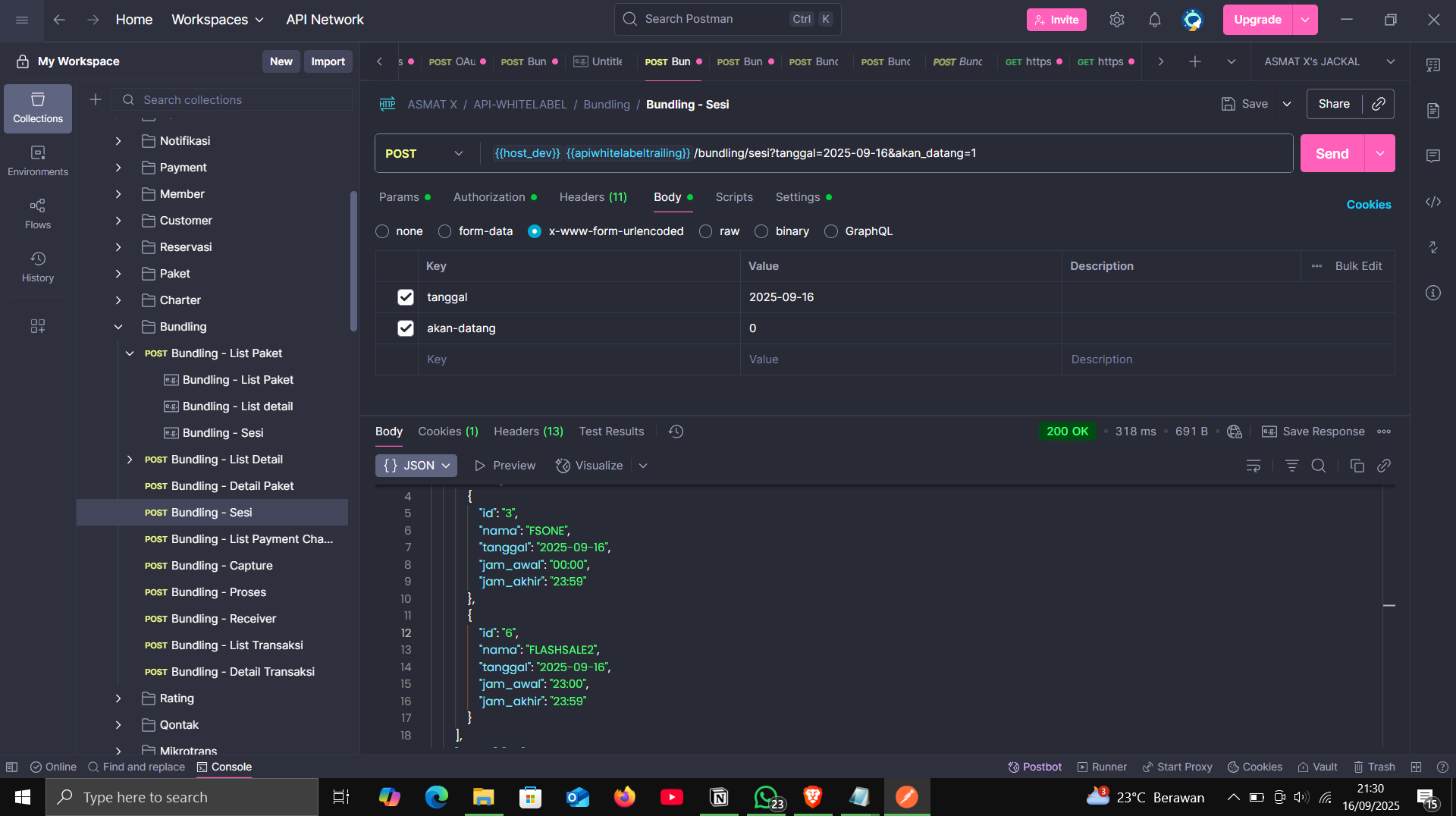
Task: Open the user avatar menu
Action: pyautogui.click(x=1193, y=20)
